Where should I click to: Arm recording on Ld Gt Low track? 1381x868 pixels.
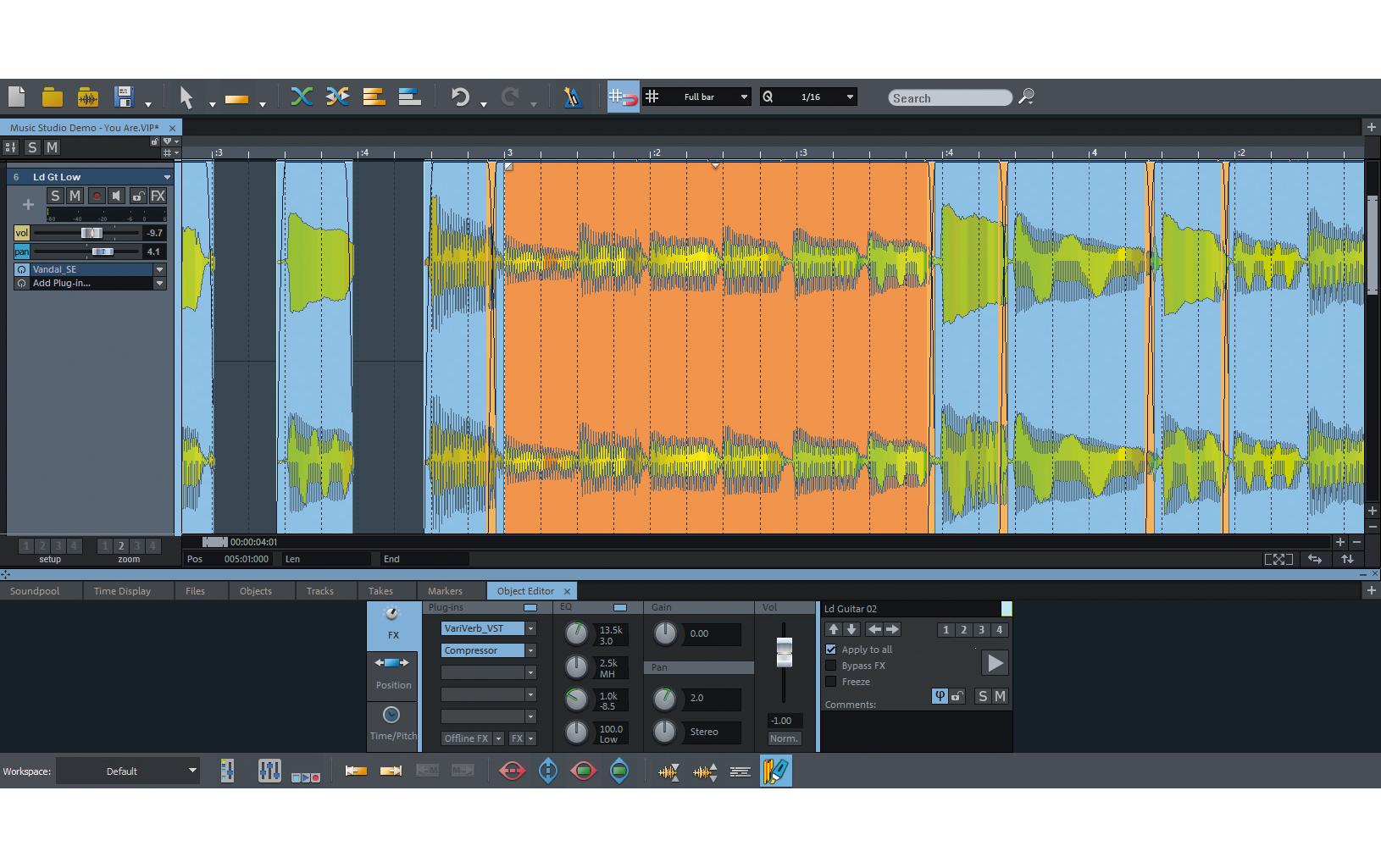97,196
